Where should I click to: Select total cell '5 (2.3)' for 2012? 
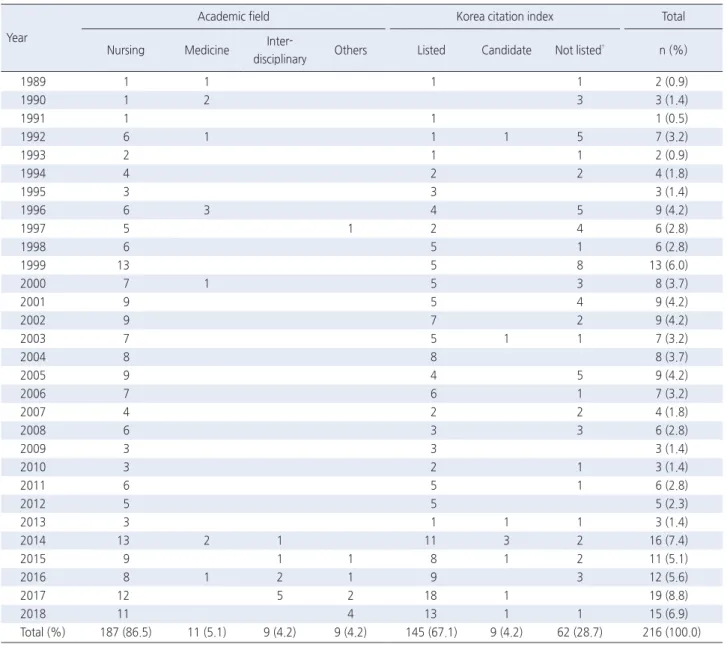click(671, 504)
